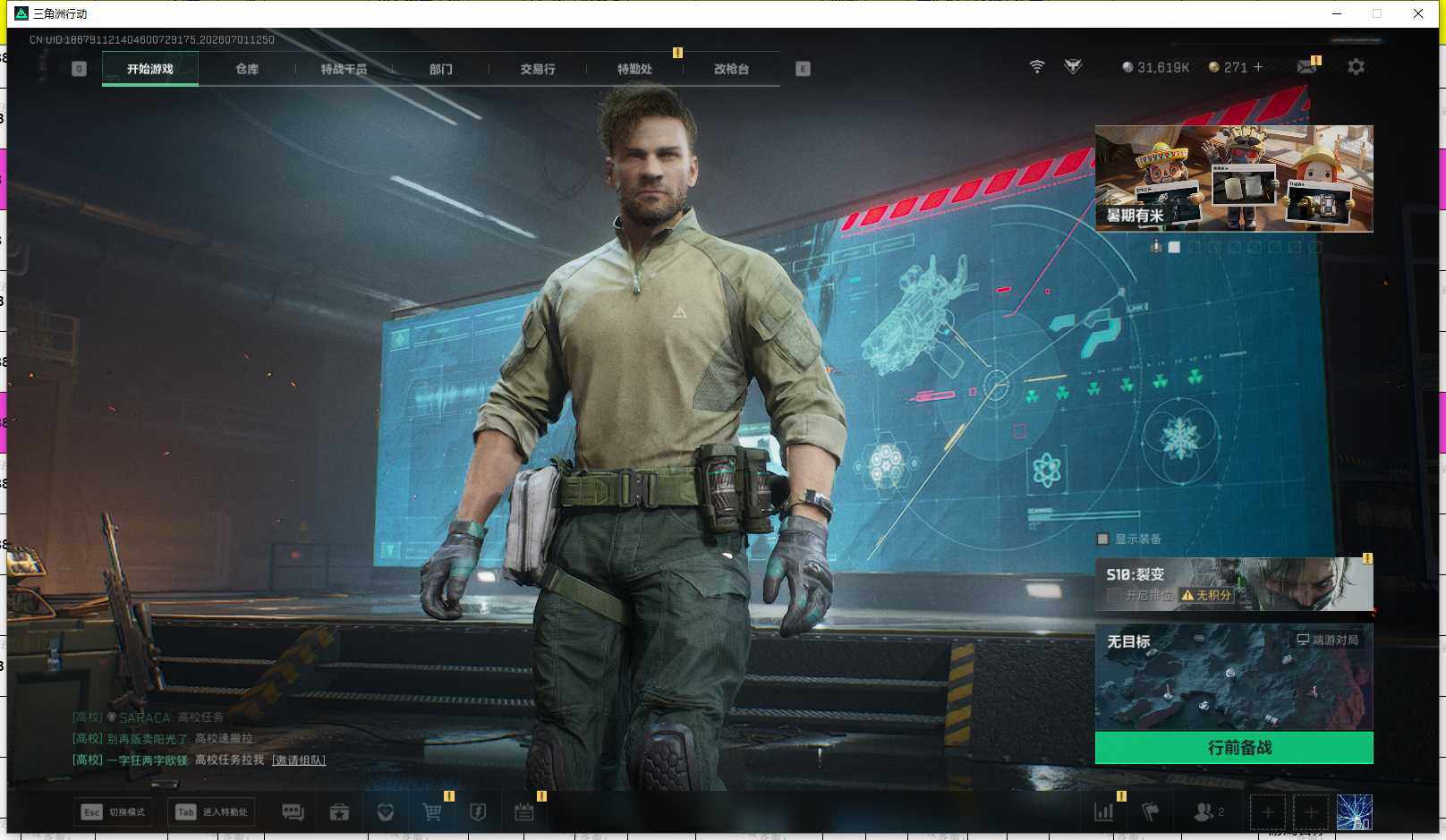Open the winged rank emblem icon

tap(1073, 67)
